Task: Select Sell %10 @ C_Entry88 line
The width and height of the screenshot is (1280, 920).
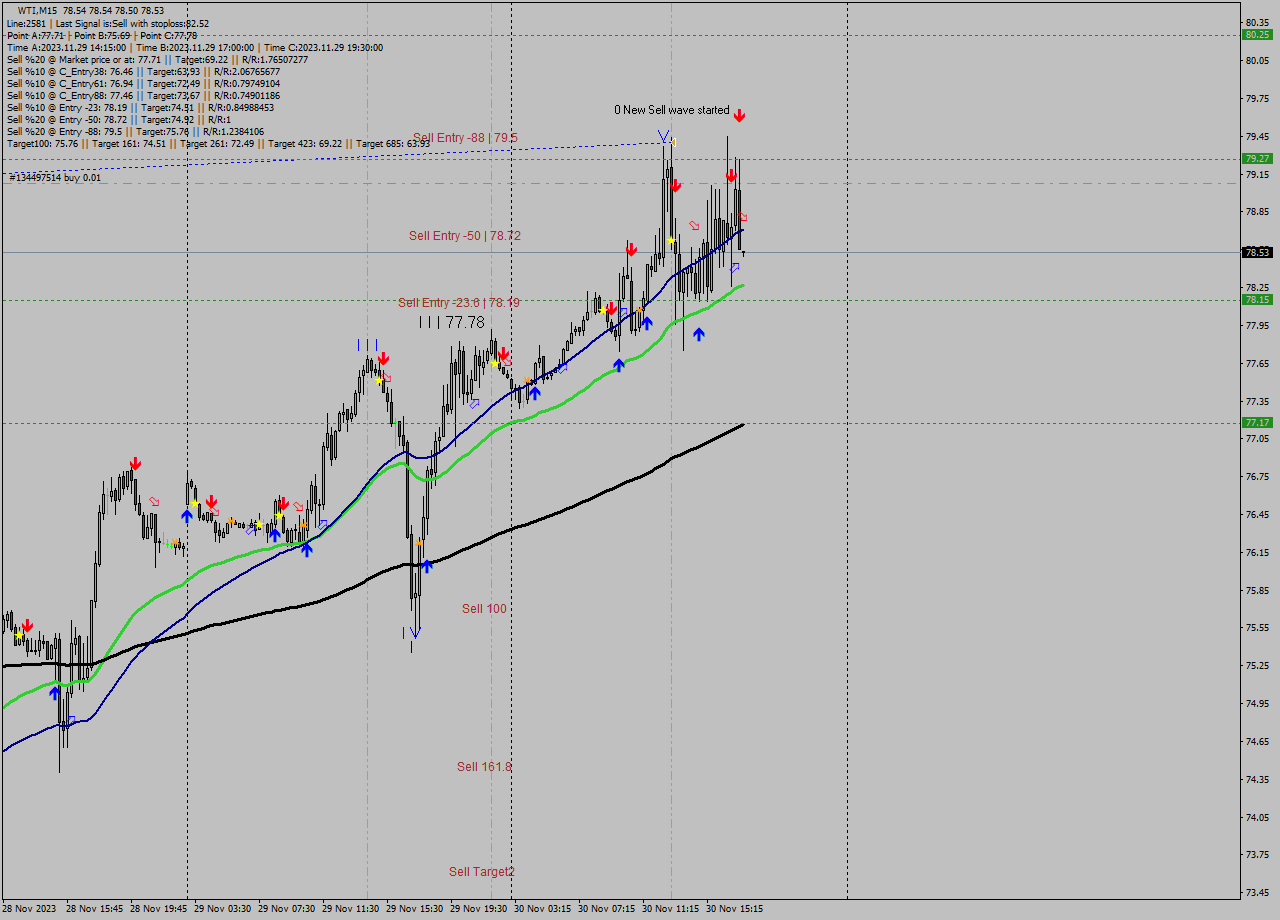Action: pos(143,95)
